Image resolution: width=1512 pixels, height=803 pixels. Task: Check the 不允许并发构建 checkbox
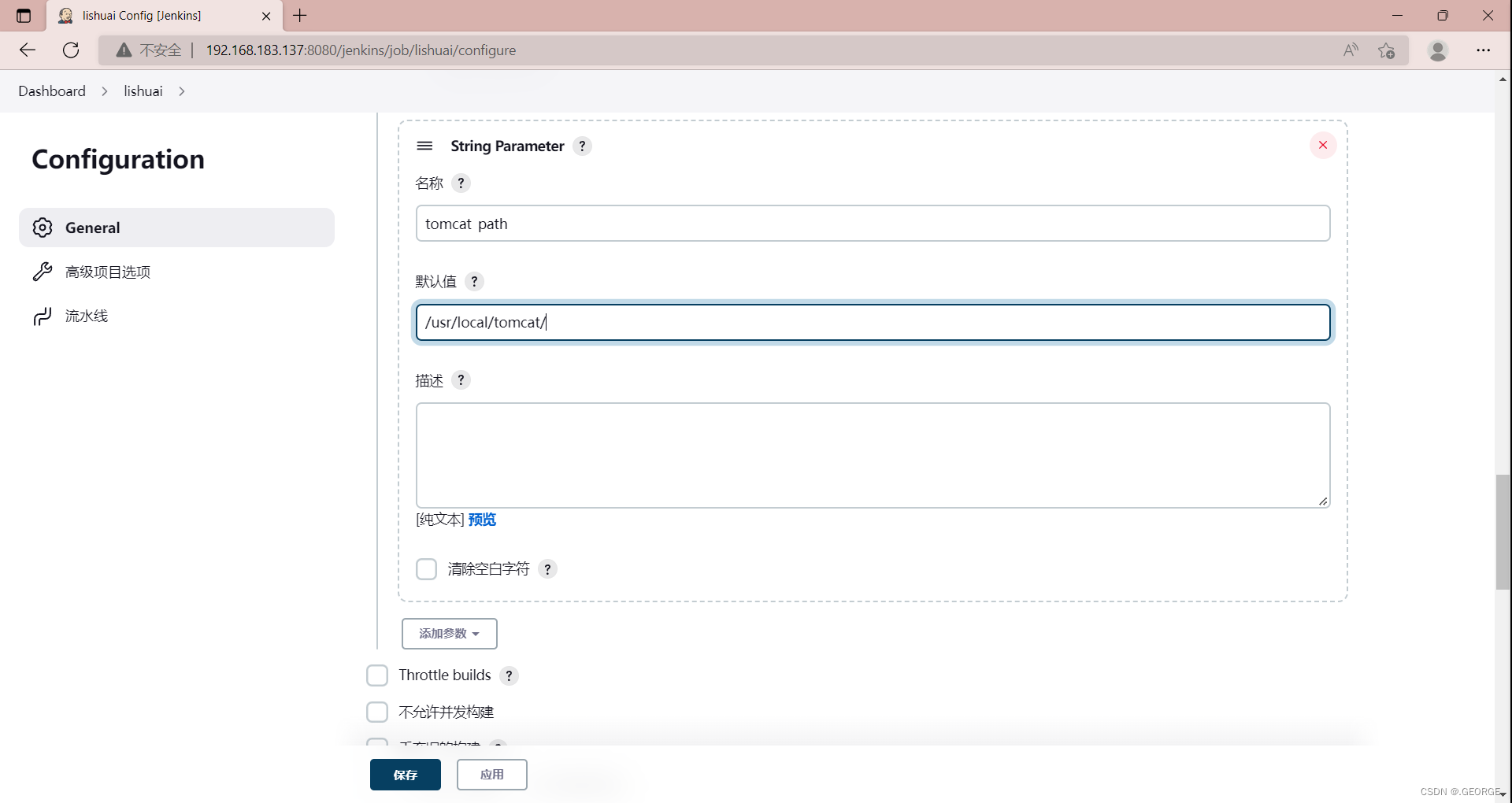click(377, 712)
